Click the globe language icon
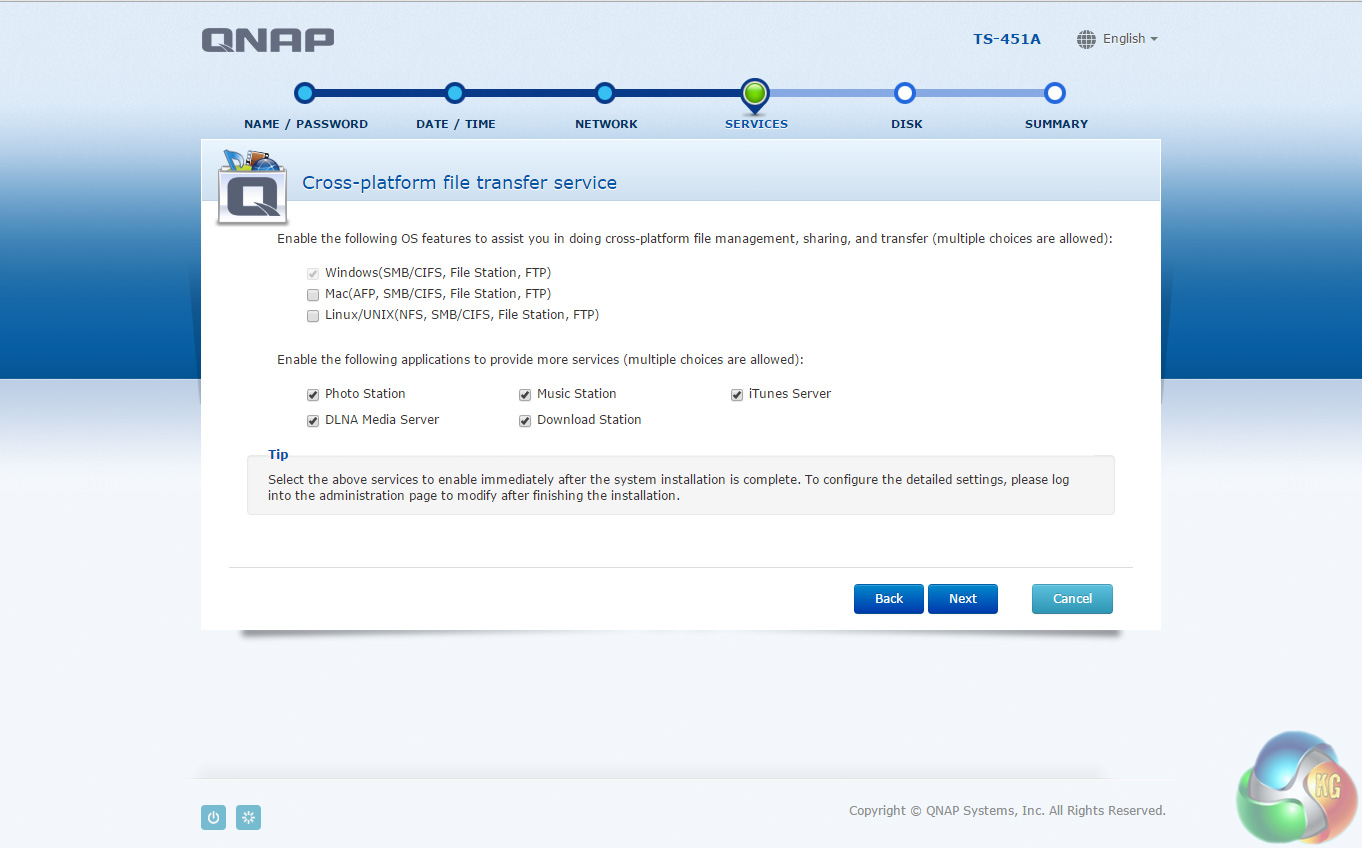This screenshot has width=1362, height=848. pyautogui.click(x=1086, y=39)
